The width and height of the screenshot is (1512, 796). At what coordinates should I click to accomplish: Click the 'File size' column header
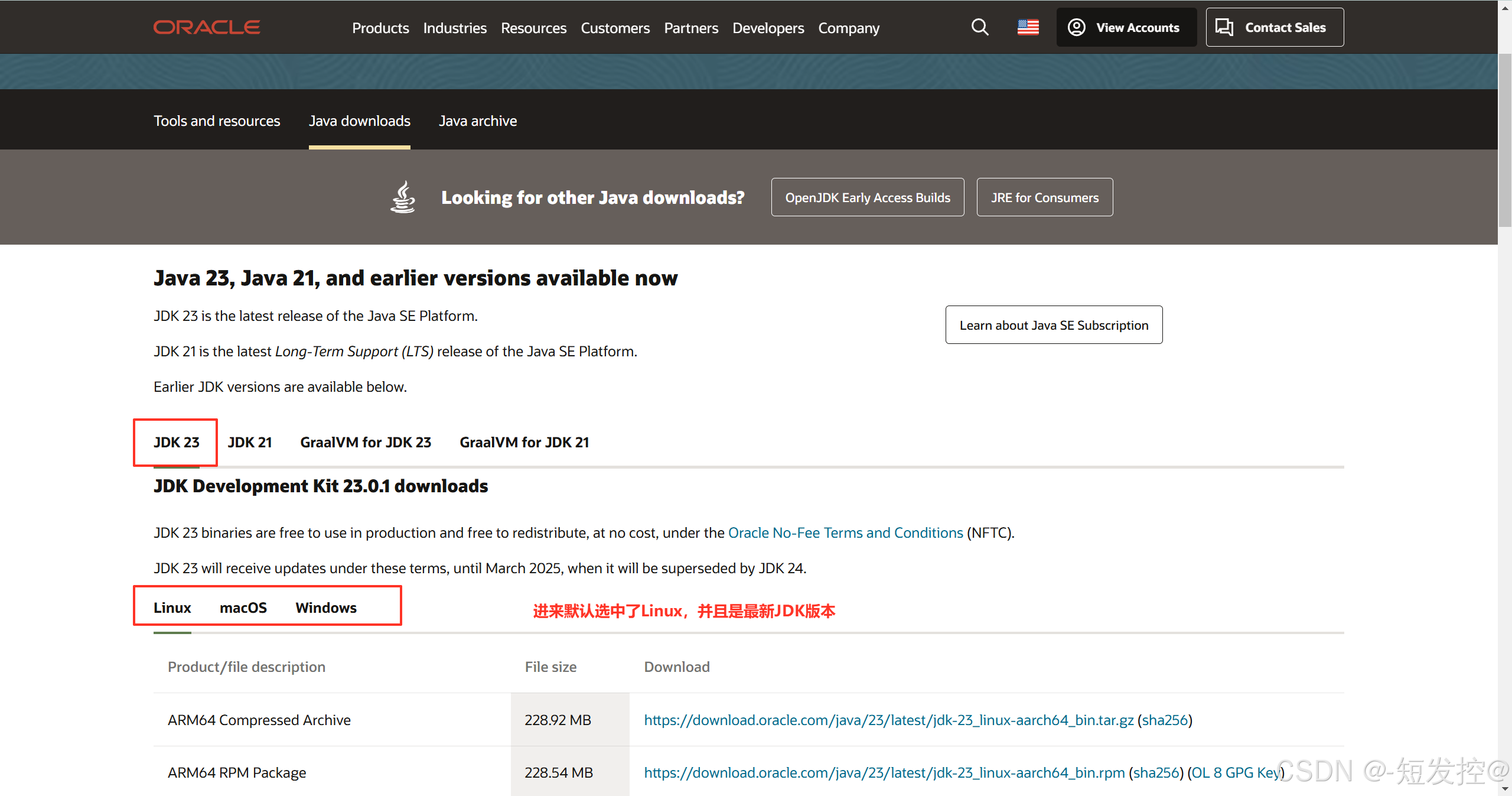[x=550, y=667]
